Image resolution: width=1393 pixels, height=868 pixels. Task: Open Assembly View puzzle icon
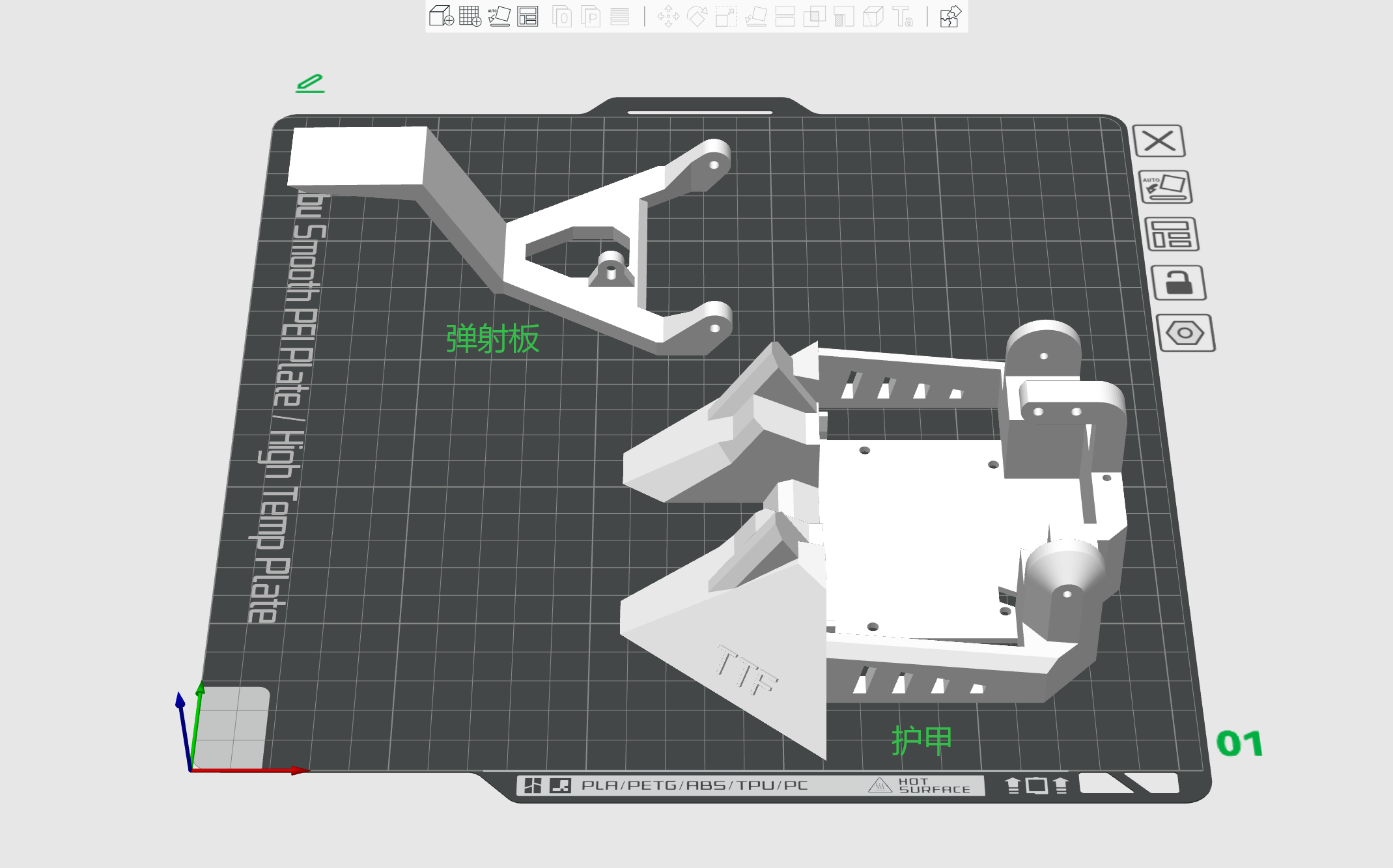pyautogui.click(x=950, y=16)
